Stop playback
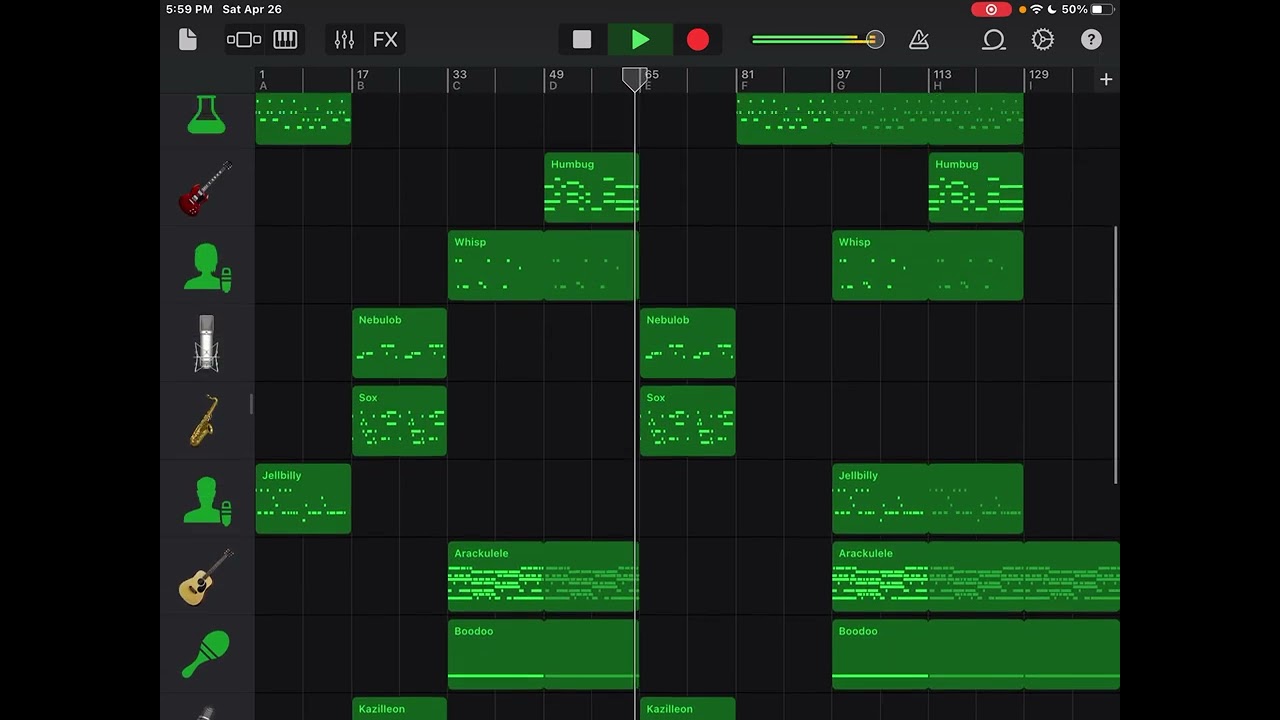 [x=582, y=40]
